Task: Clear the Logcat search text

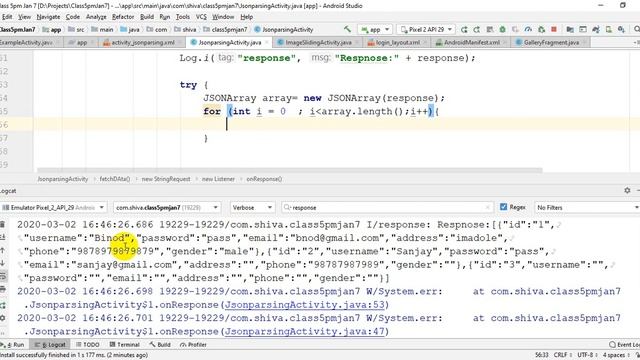Action: pos(487,207)
